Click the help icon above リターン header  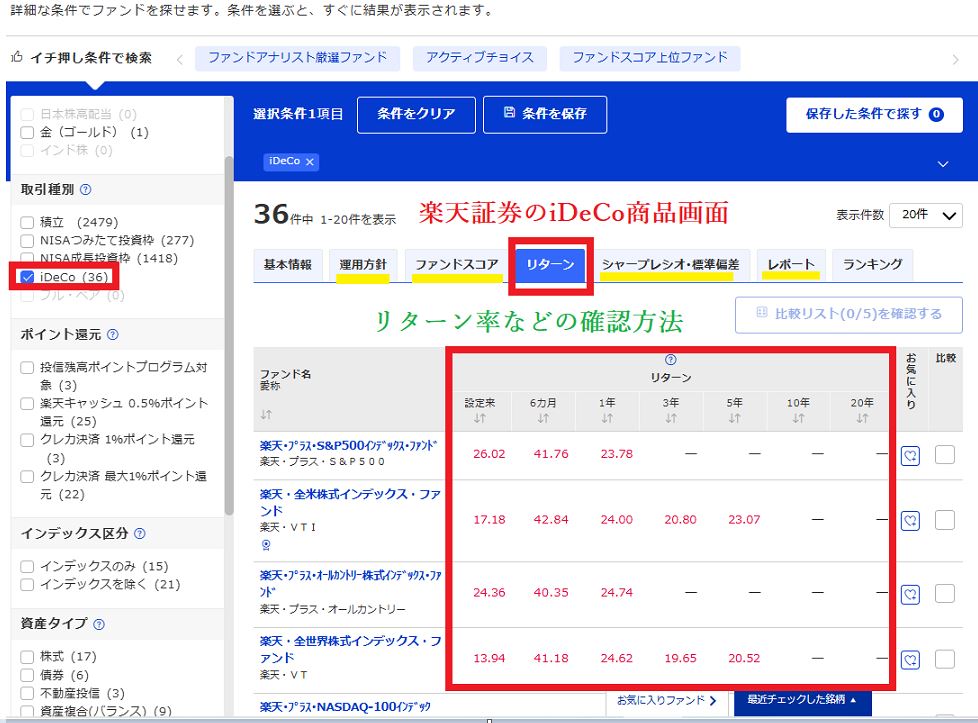[670, 360]
